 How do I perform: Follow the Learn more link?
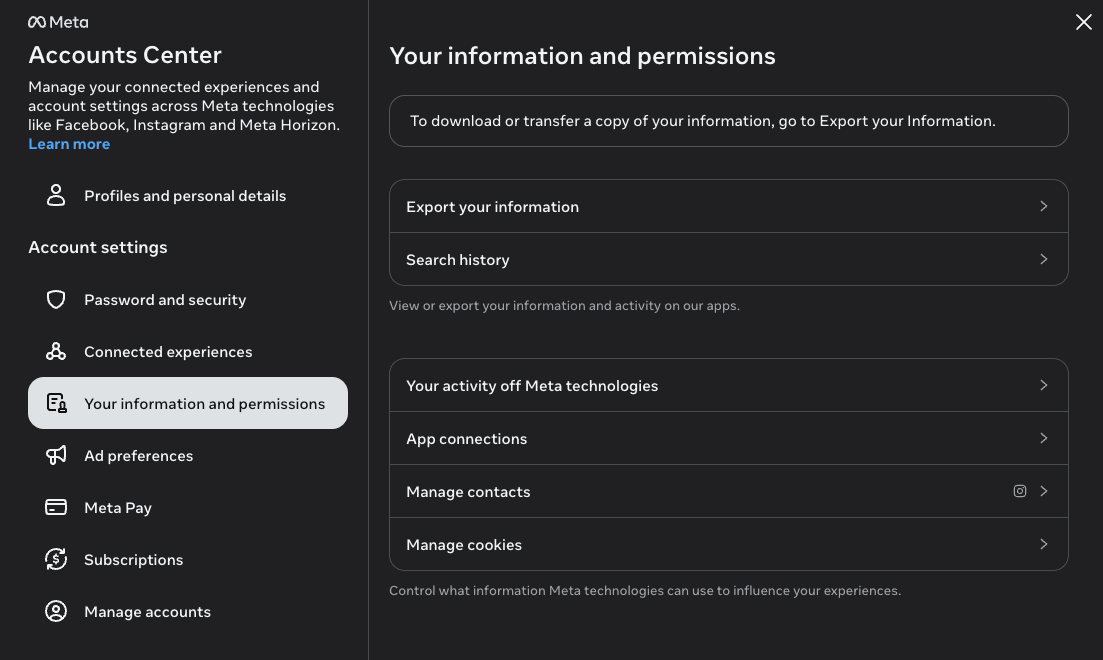point(69,144)
